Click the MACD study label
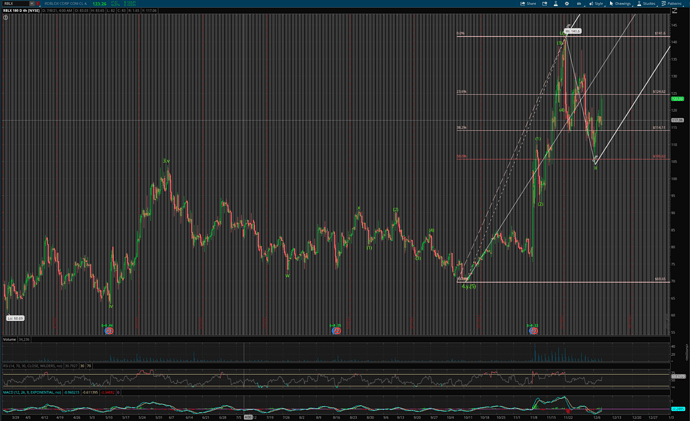 (32, 392)
